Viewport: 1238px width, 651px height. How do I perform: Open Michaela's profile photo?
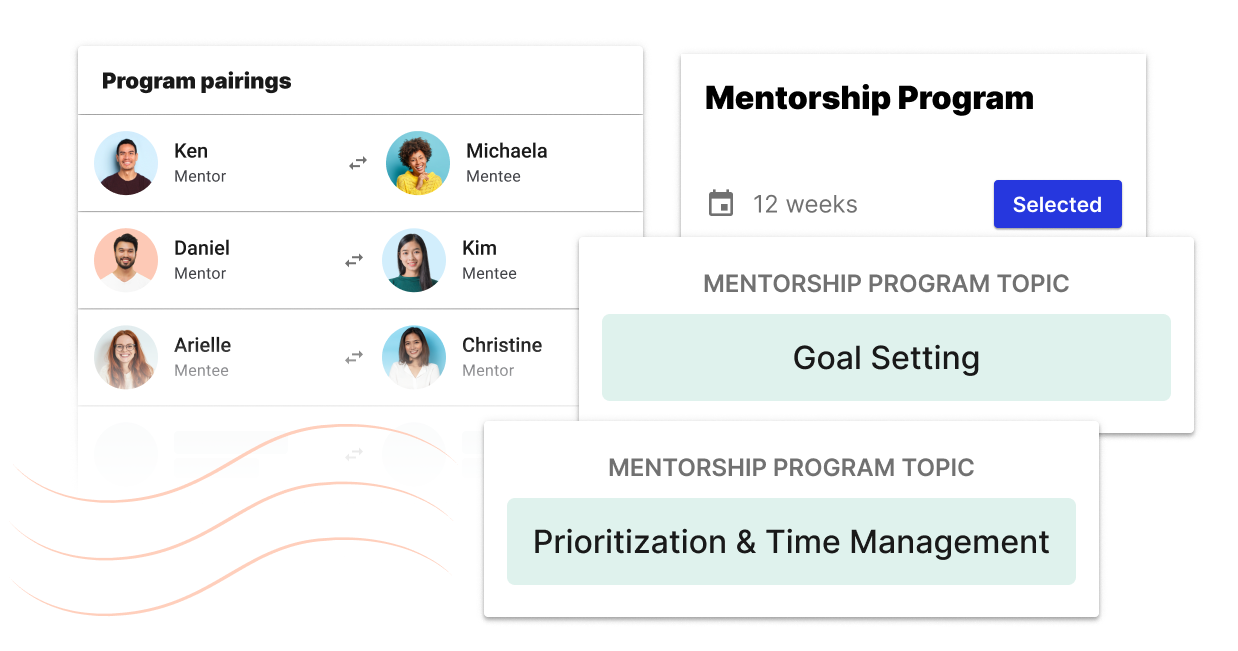[x=418, y=163]
